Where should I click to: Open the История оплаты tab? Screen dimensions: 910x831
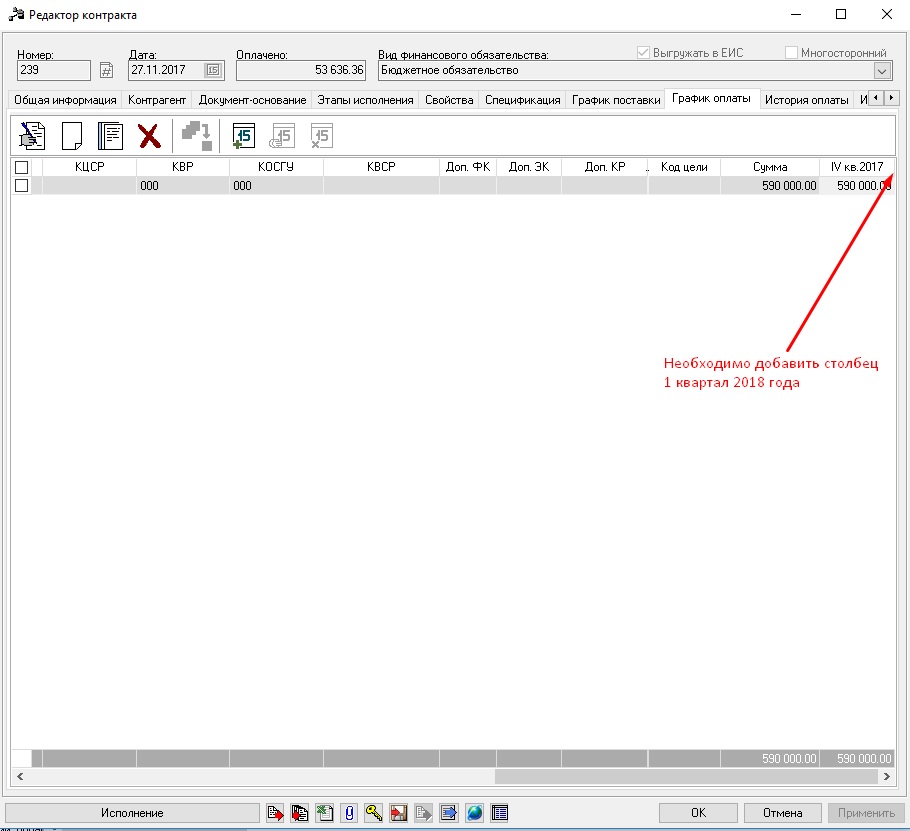pos(806,100)
